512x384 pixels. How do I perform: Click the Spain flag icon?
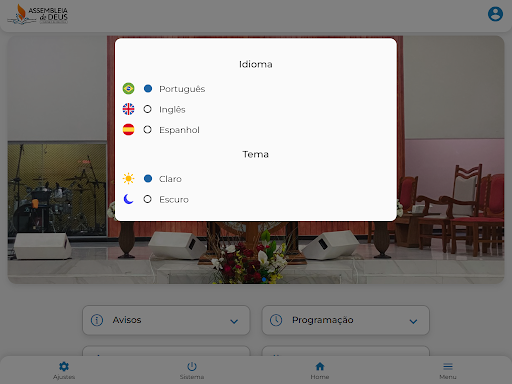tap(128, 129)
